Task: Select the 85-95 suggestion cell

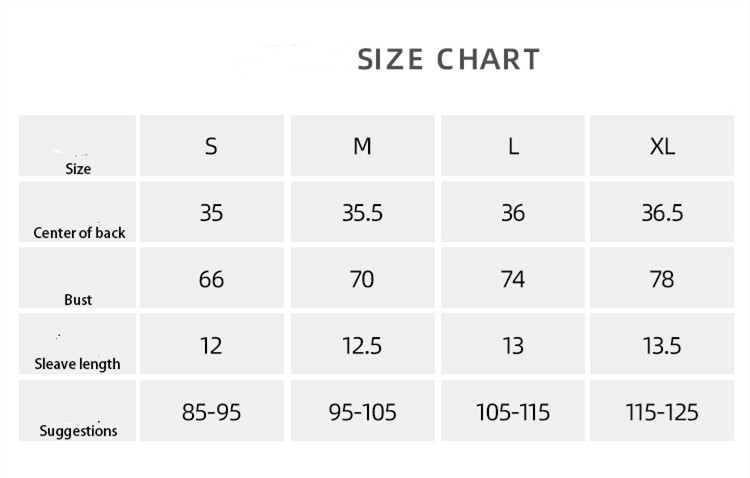Action: 211,412
